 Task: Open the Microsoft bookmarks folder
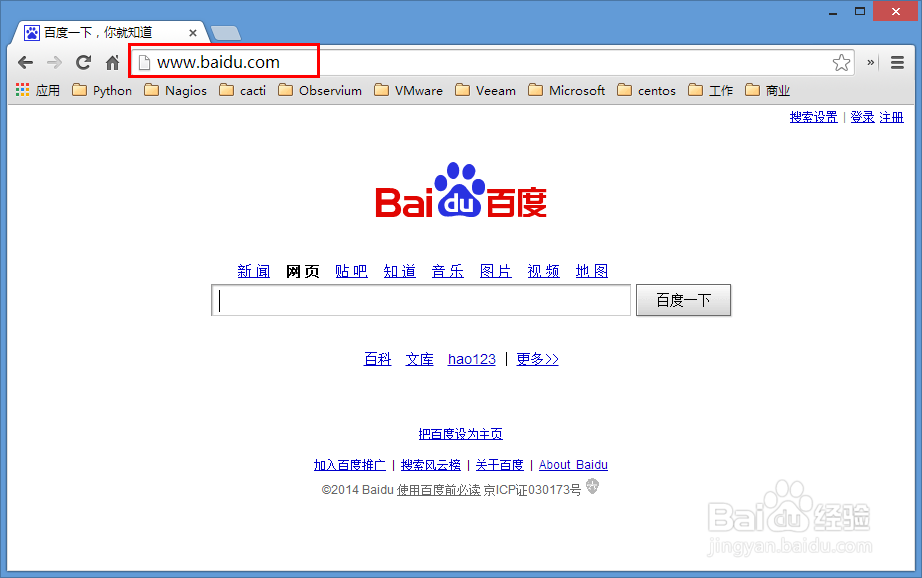point(566,90)
